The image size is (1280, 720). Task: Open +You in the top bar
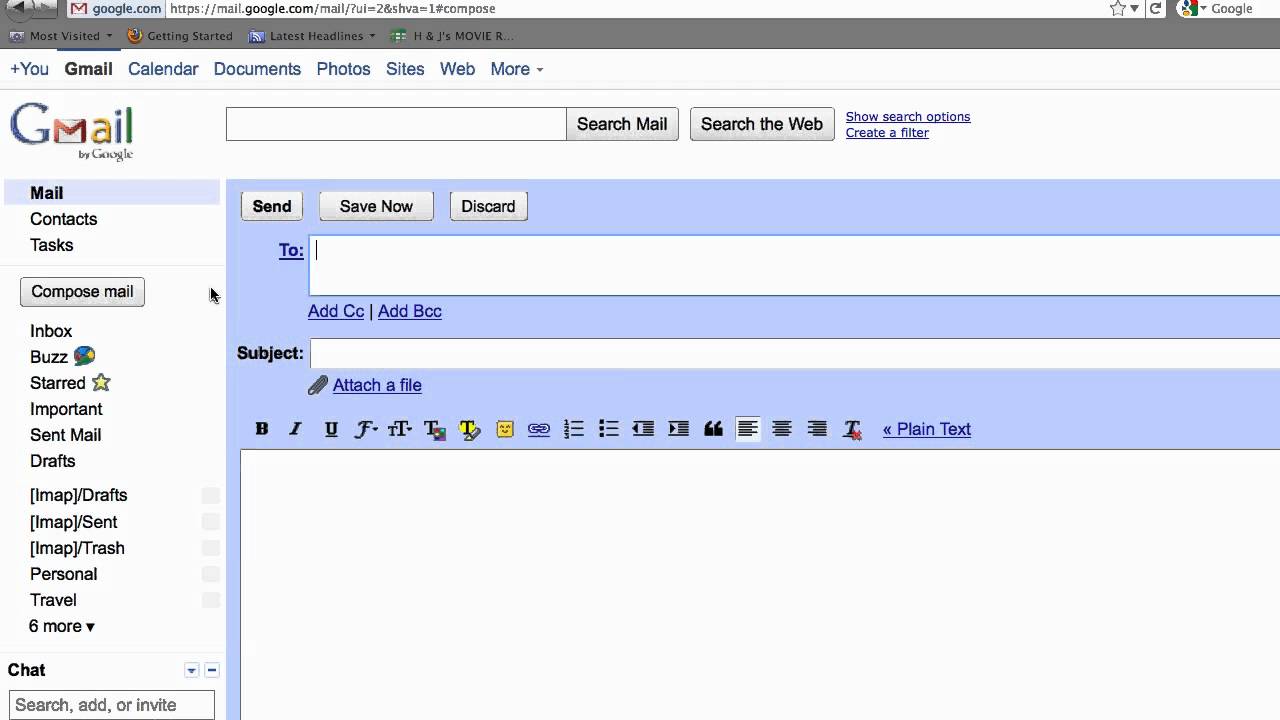(29, 69)
